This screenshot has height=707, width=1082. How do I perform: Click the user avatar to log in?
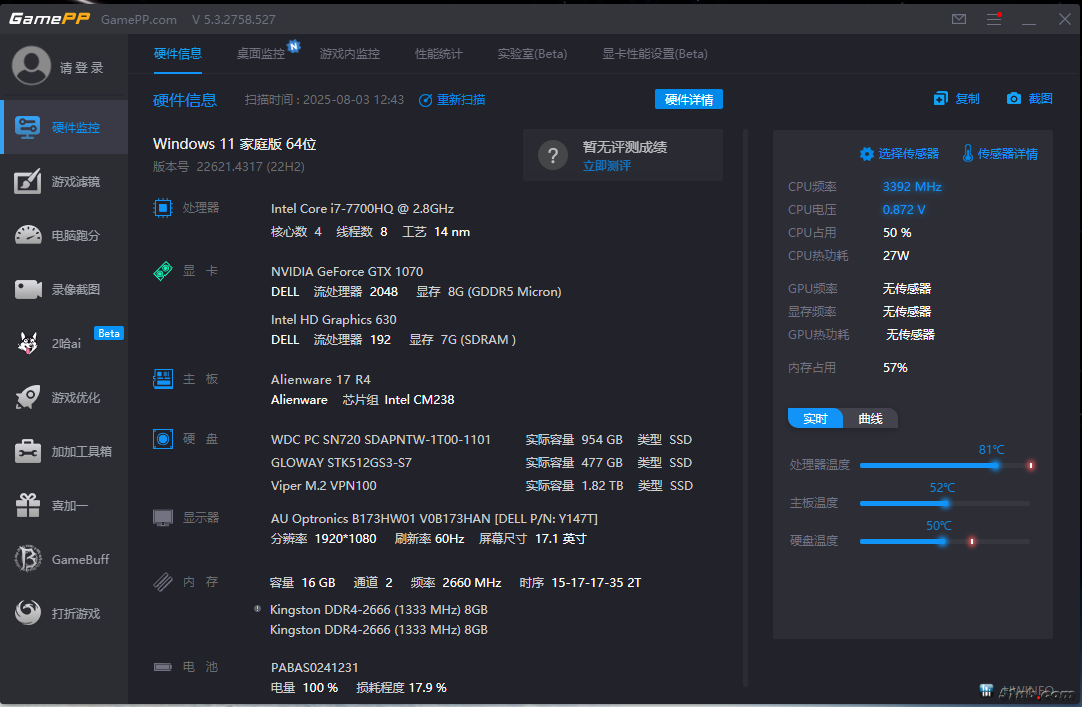(x=31, y=67)
